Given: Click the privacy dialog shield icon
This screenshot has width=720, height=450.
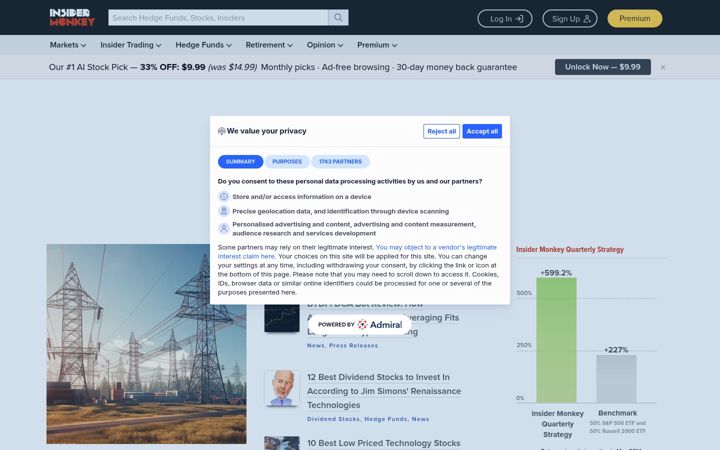Looking at the screenshot, I should click(221, 131).
